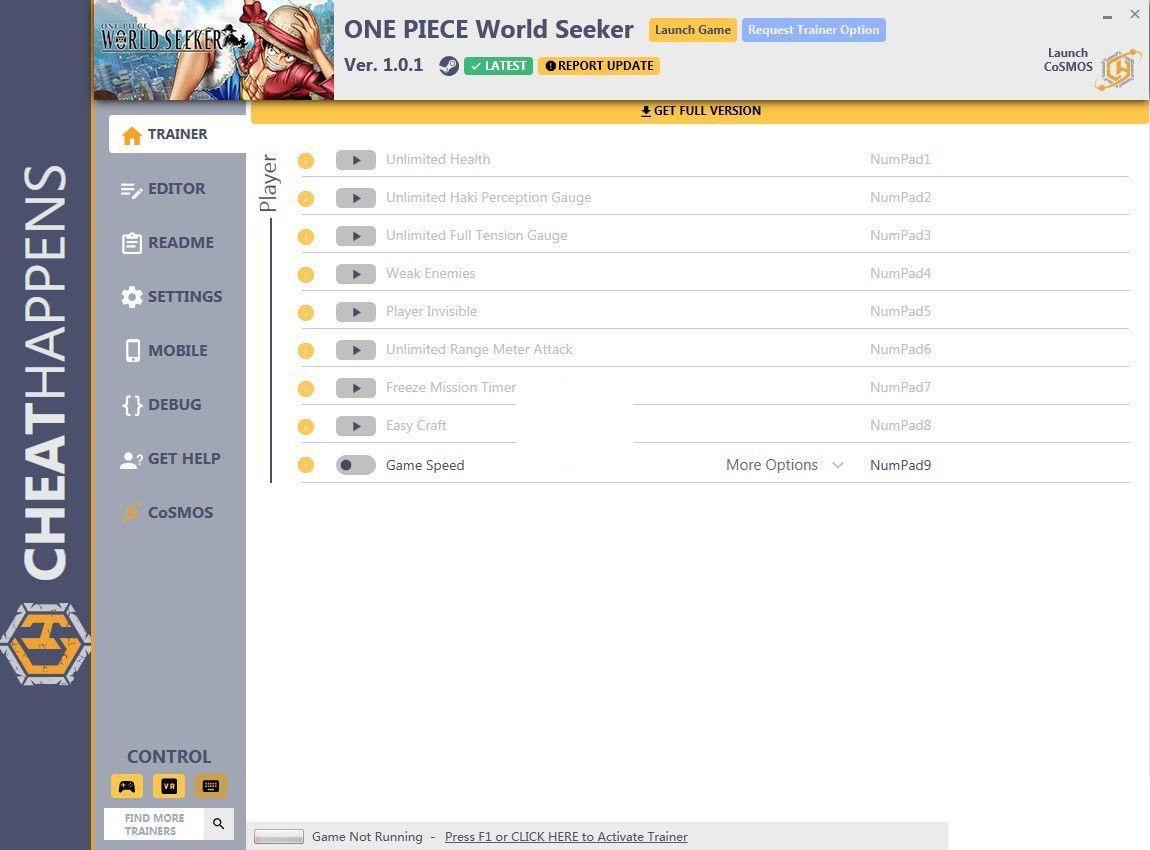Screen dimensions: 1150x850
Task: Click the info icon beside Unlimited Health
Action: (x=306, y=161)
